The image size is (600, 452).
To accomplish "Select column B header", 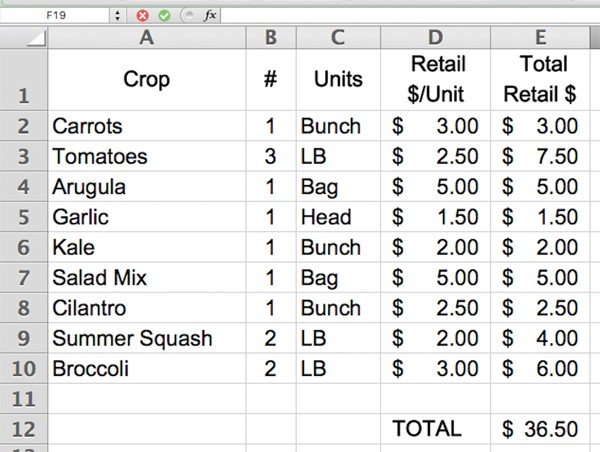I will [270, 38].
